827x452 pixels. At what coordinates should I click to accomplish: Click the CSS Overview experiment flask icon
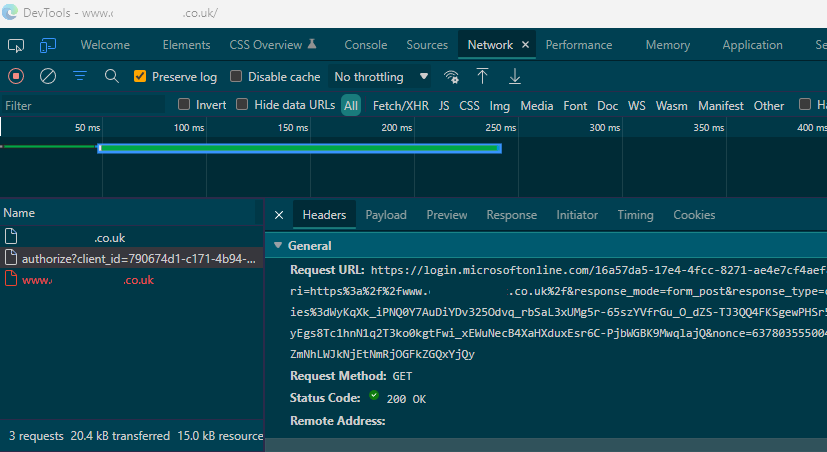312,44
